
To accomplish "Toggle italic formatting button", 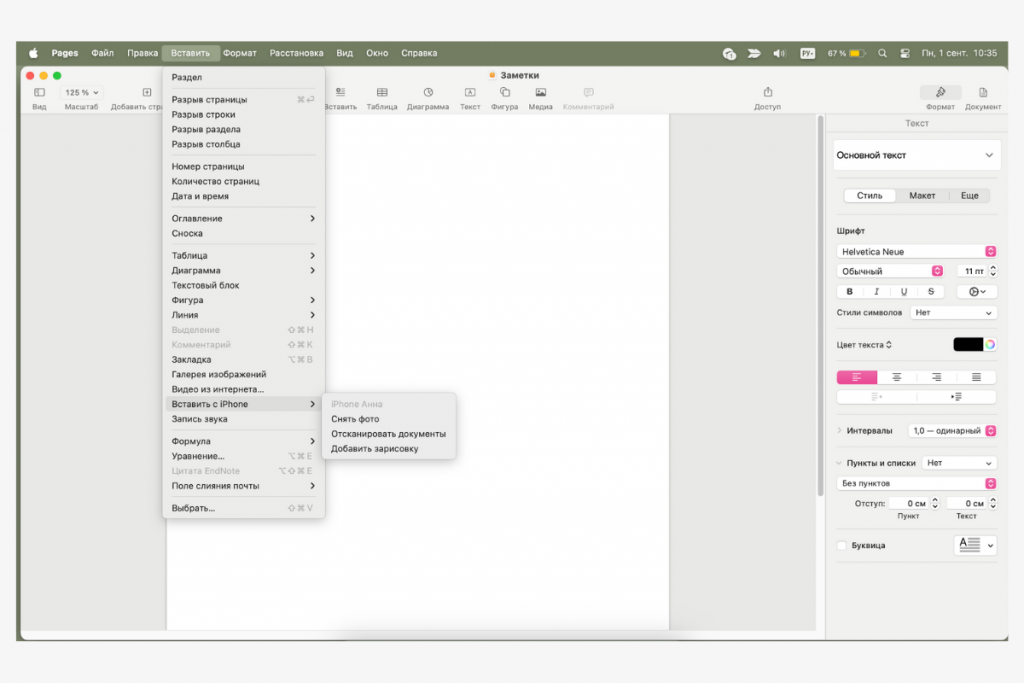I will pyautogui.click(x=876, y=291).
